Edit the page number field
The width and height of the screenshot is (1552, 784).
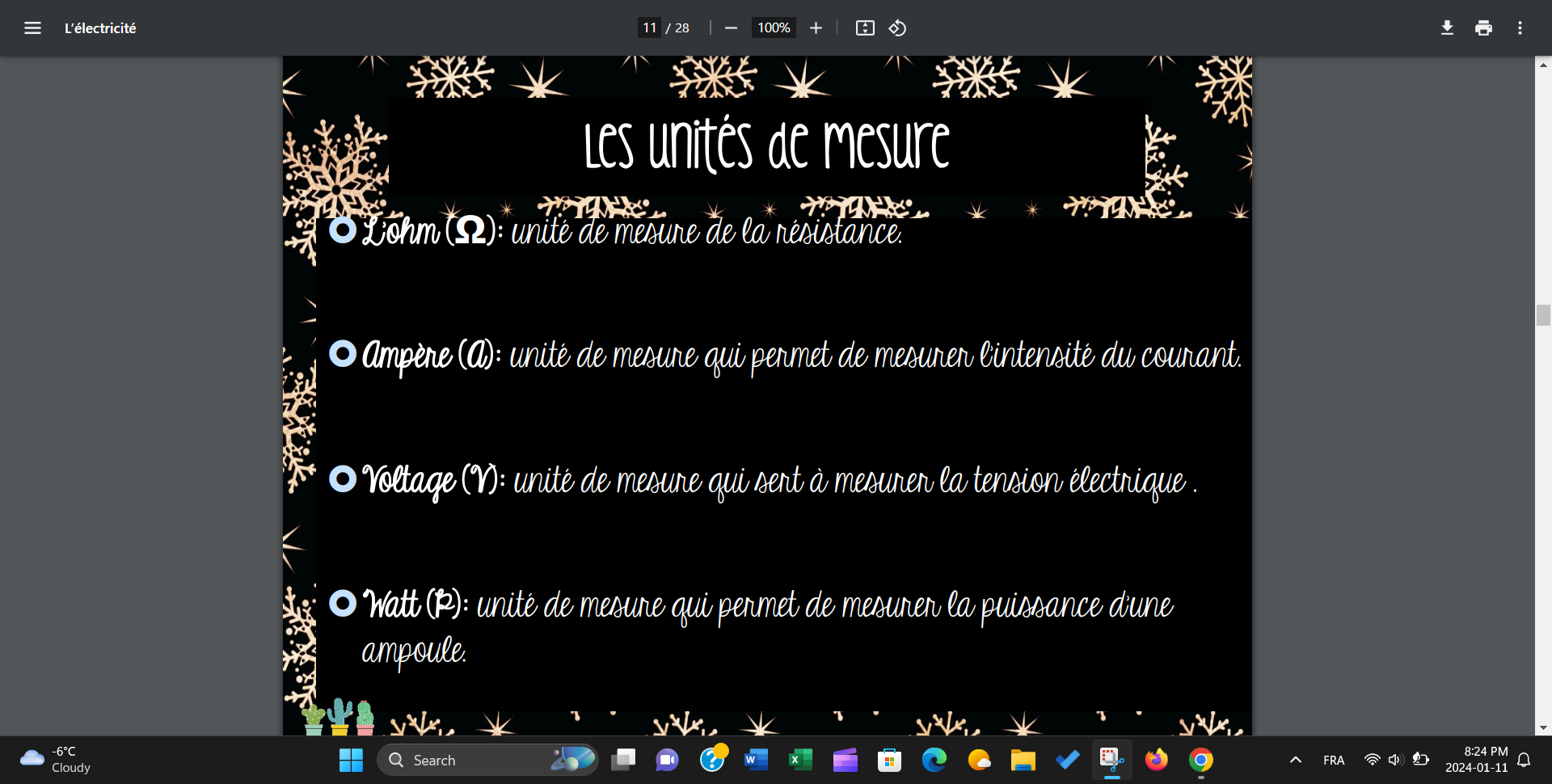(649, 28)
